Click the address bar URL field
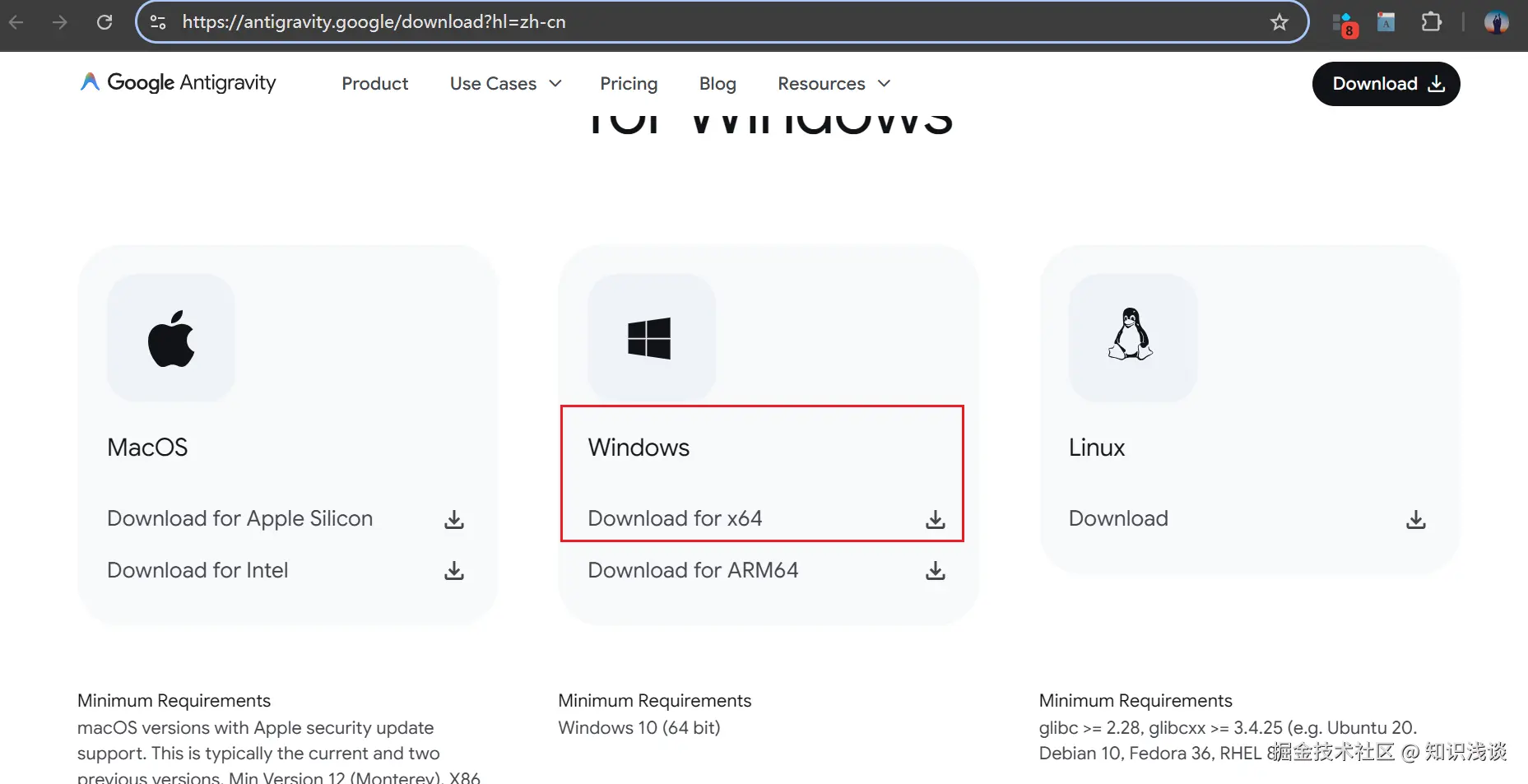1528x784 pixels. click(722, 22)
